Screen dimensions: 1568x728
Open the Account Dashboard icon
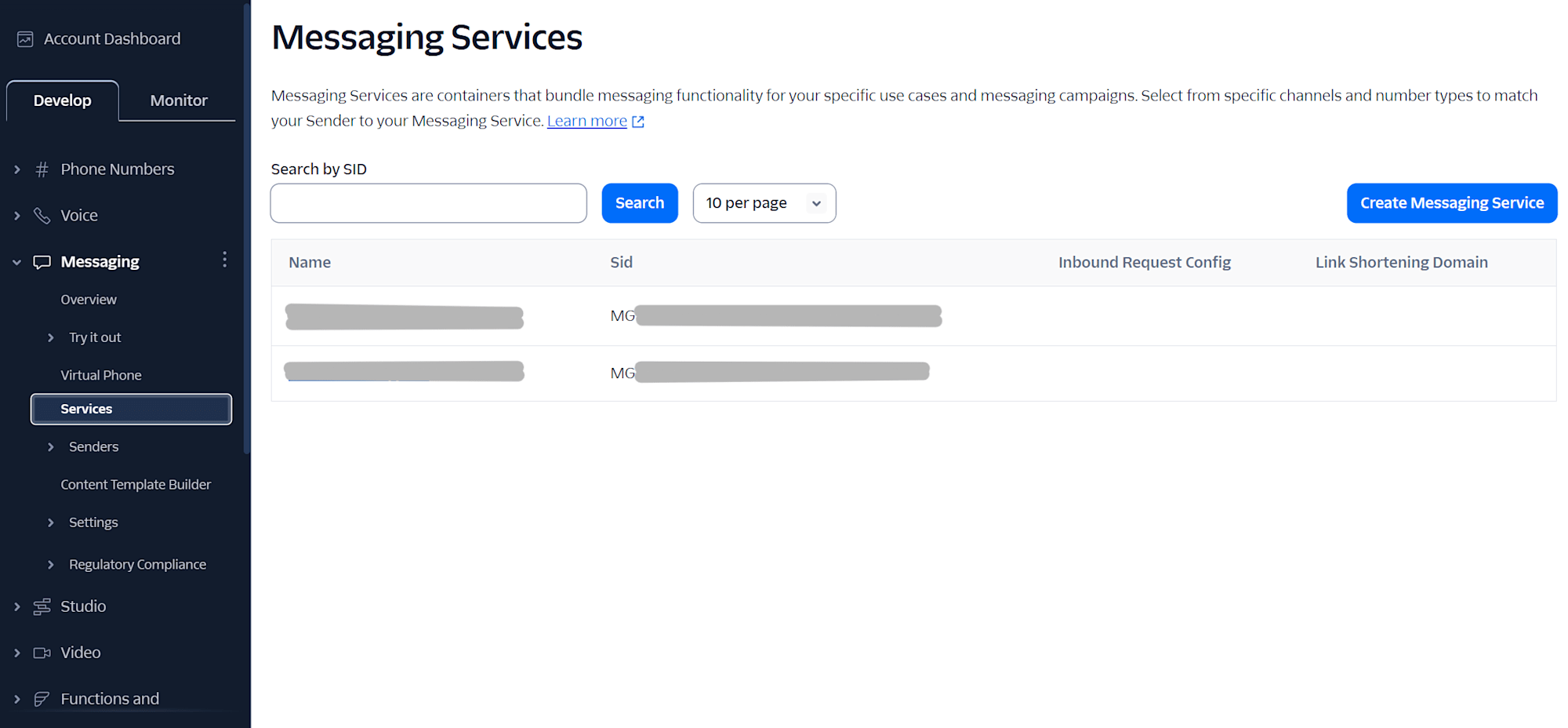point(25,39)
